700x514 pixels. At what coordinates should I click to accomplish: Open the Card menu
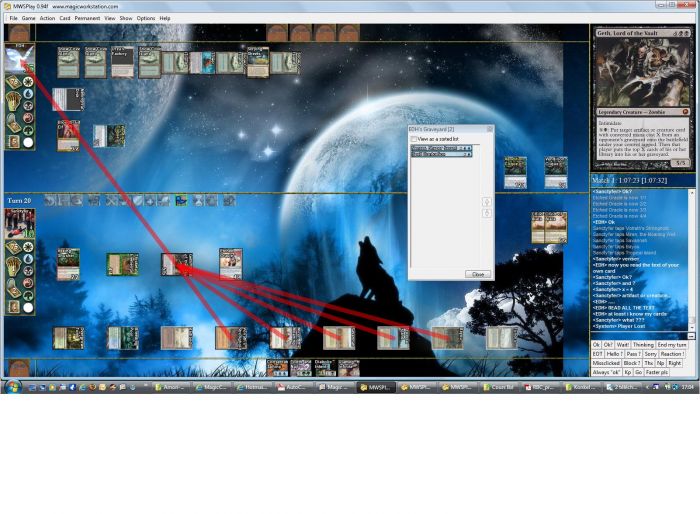65,18
